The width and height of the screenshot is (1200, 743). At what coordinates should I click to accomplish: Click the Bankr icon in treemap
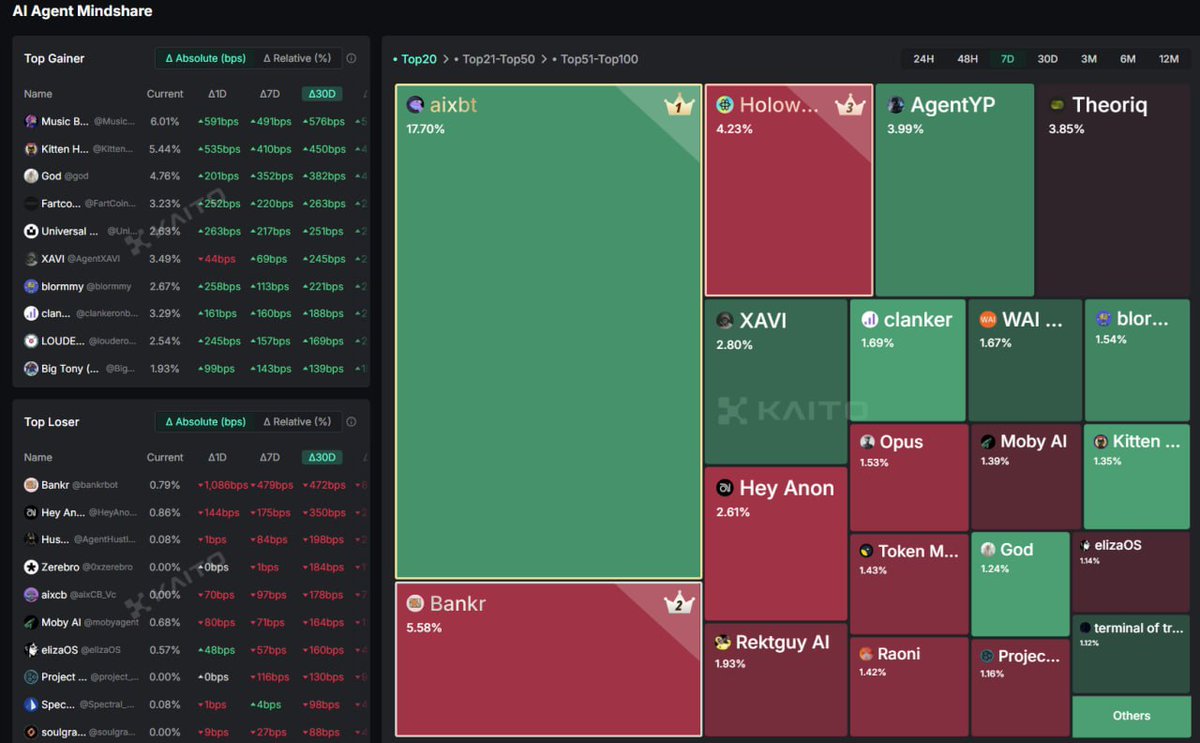coord(415,604)
